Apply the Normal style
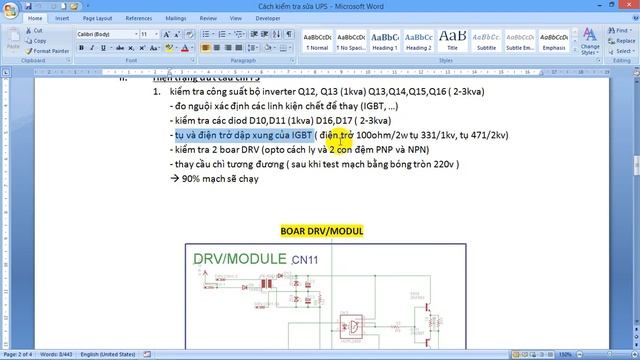 tap(317, 41)
